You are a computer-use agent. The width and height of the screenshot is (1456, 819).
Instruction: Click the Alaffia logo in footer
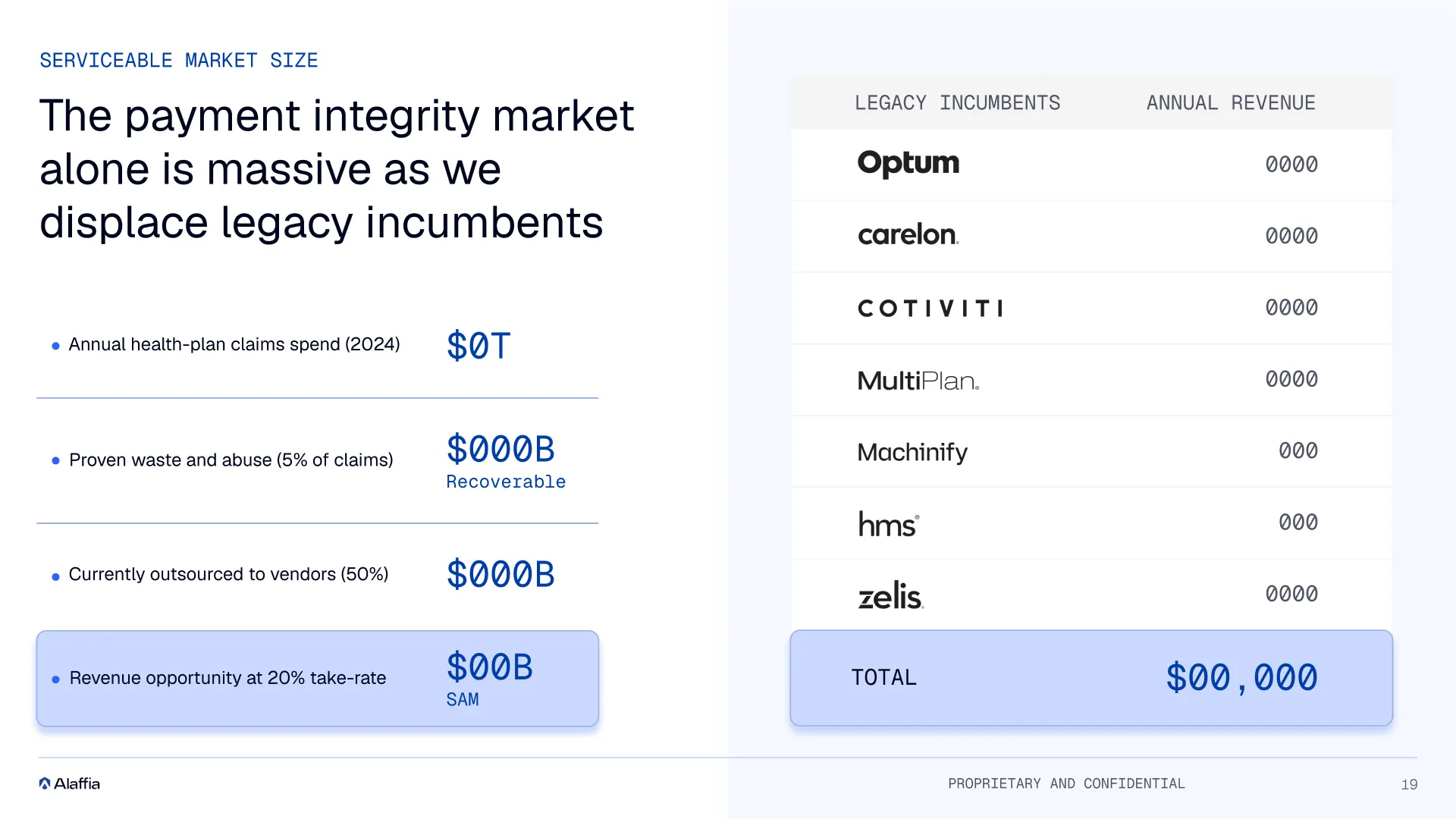click(69, 783)
